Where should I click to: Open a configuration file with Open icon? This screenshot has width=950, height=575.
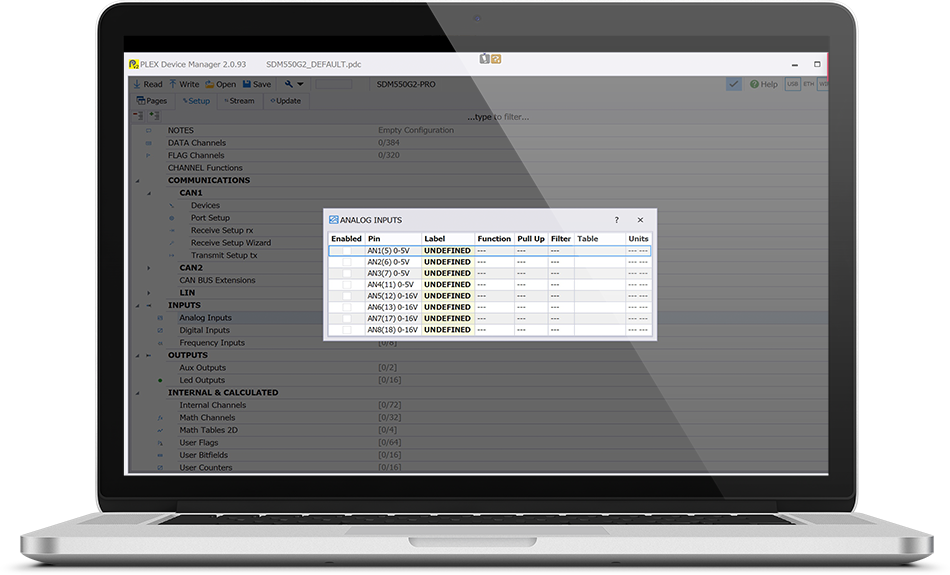tap(210, 84)
